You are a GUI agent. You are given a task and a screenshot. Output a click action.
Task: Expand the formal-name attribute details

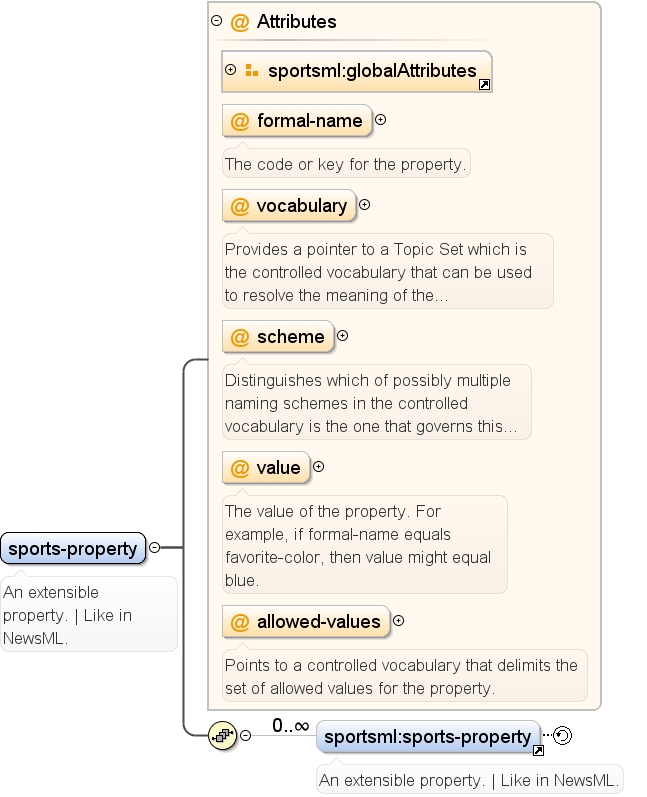[x=380, y=120]
